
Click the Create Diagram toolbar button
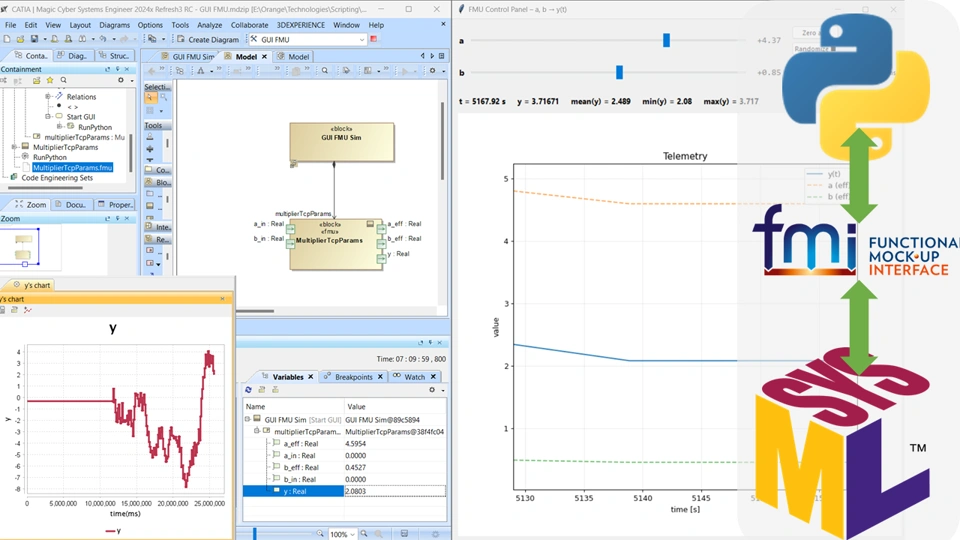(x=208, y=39)
